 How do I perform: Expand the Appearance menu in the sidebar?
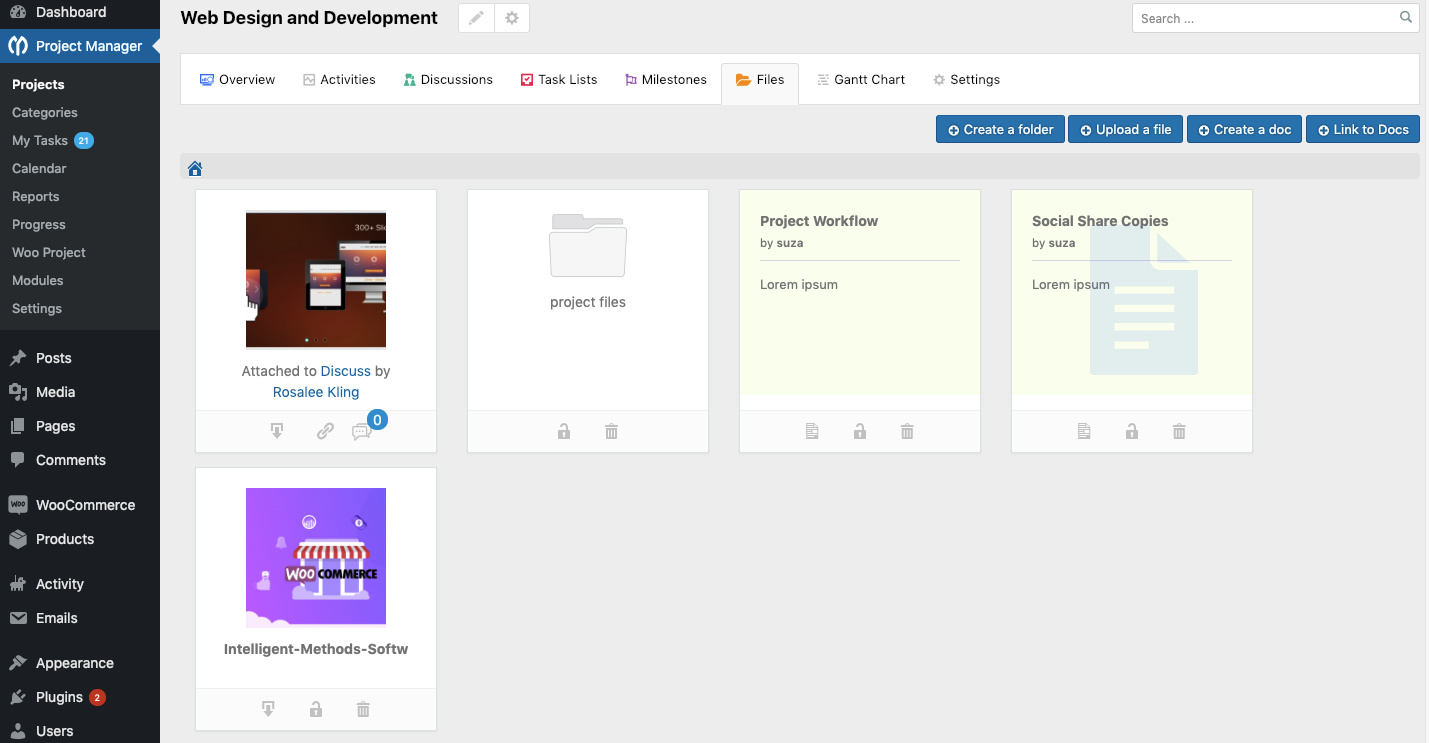(72, 662)
